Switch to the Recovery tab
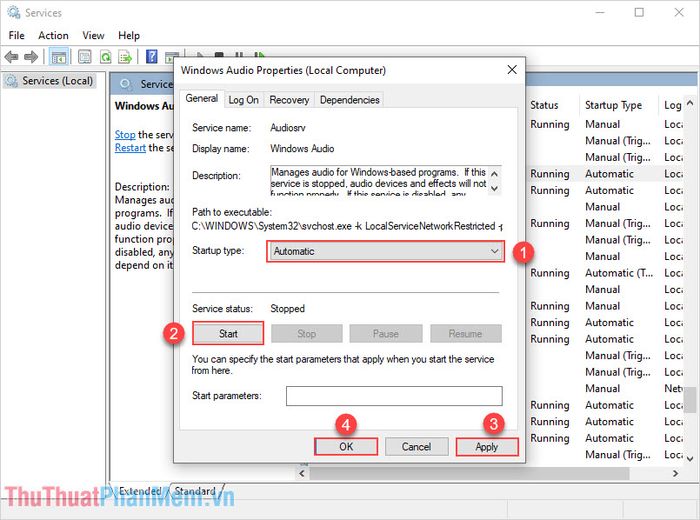The height and width of the screenshot is (520, 700). [x=289, y=100]
